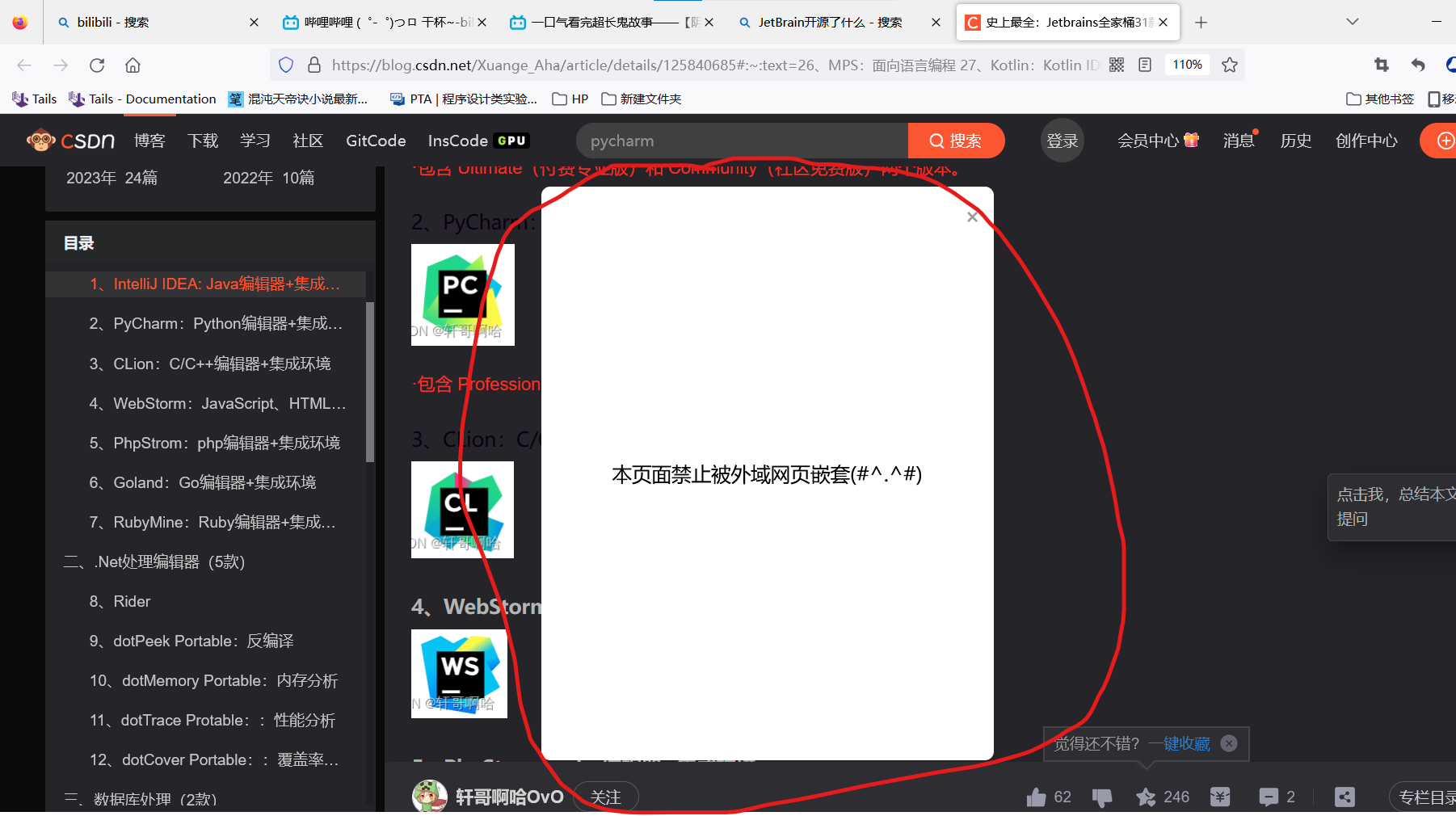
Task: Click the 一键收藏 link
Action: (x=1179, y=744)
